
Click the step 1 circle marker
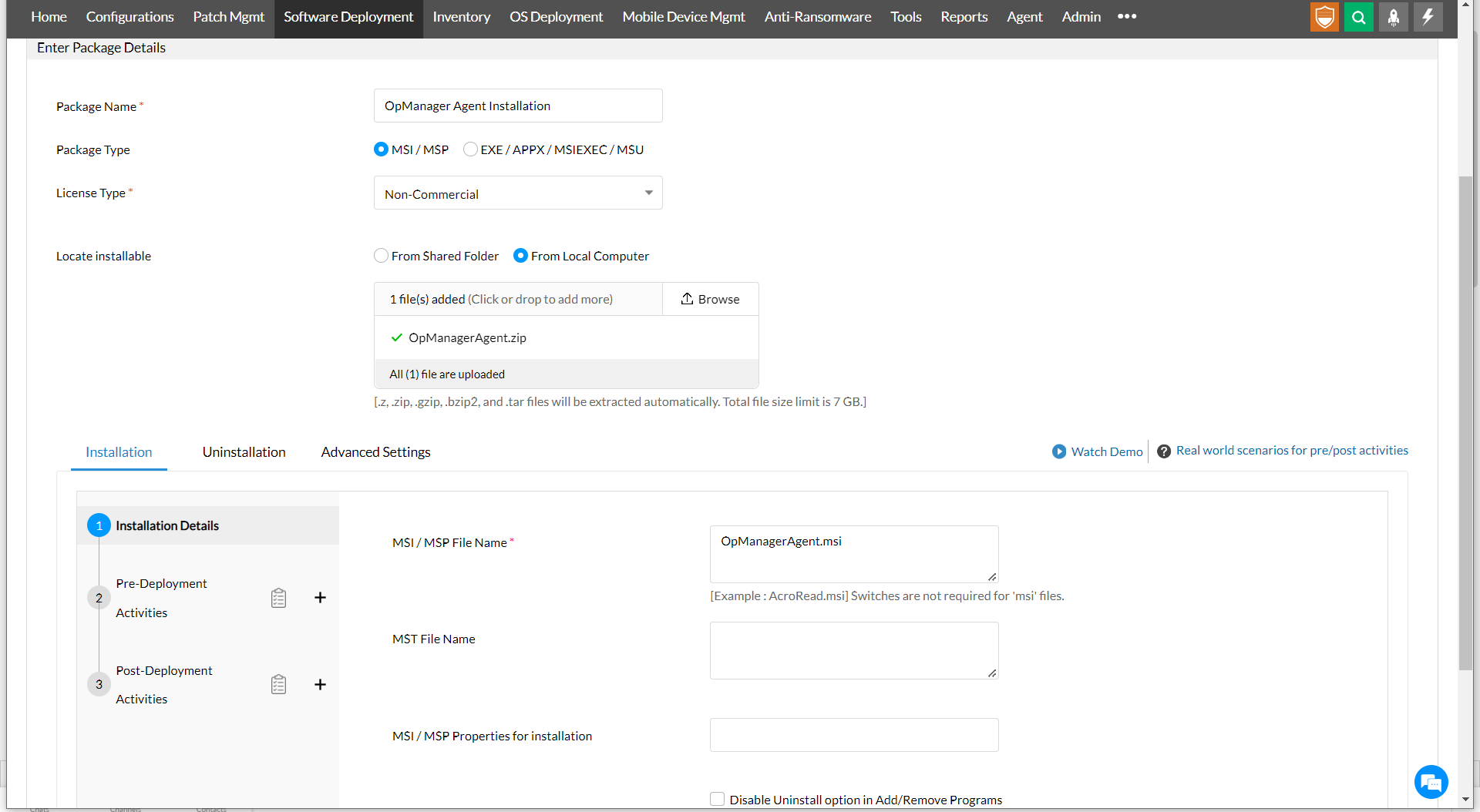[x=99, y=525]
